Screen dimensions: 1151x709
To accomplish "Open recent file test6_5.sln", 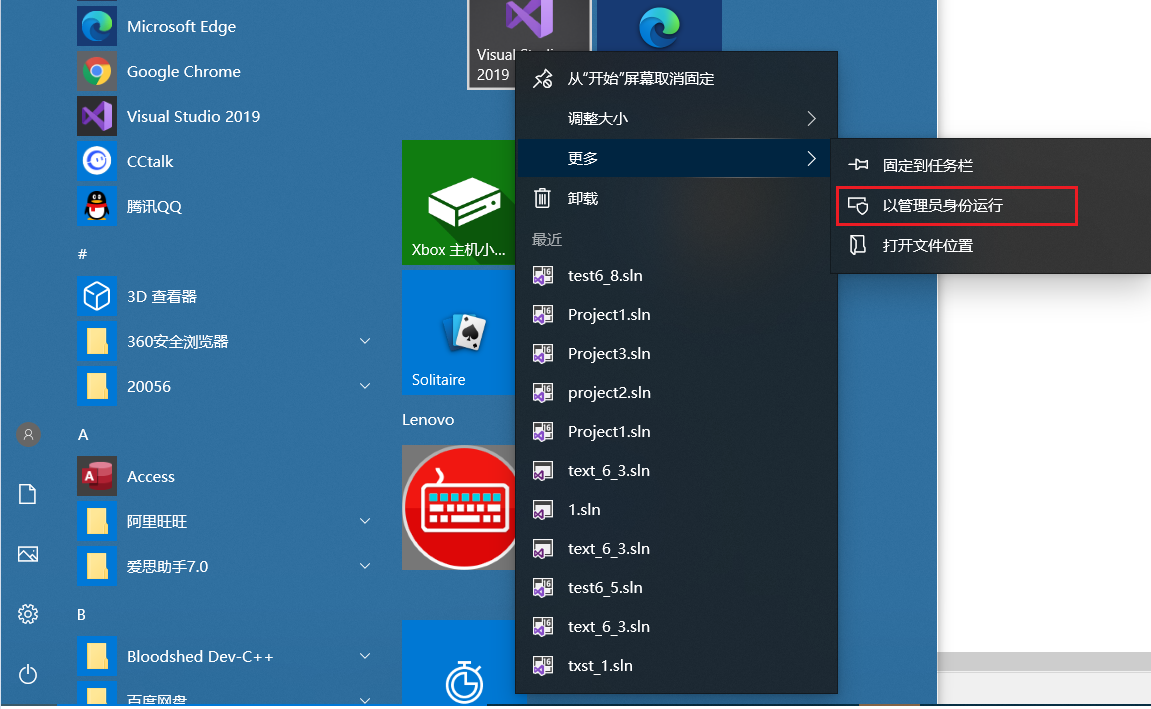I will [x=677, y=587].
